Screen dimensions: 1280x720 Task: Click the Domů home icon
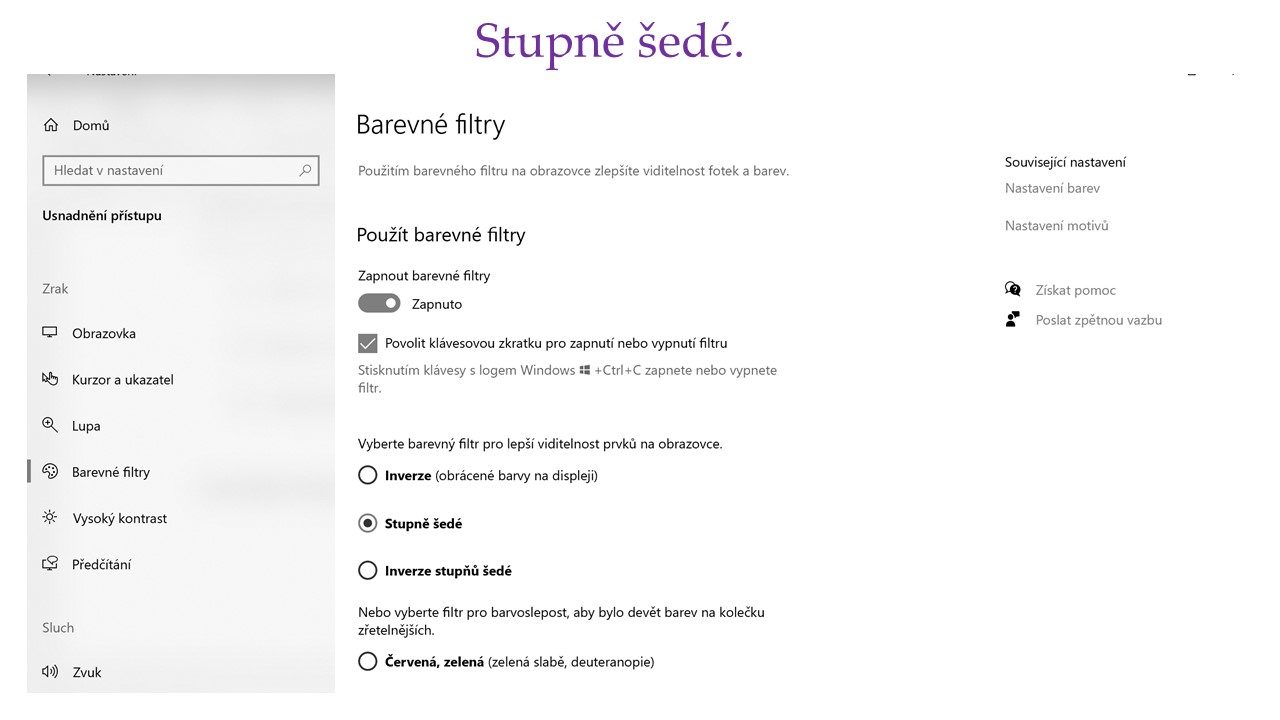click(51, 125)
